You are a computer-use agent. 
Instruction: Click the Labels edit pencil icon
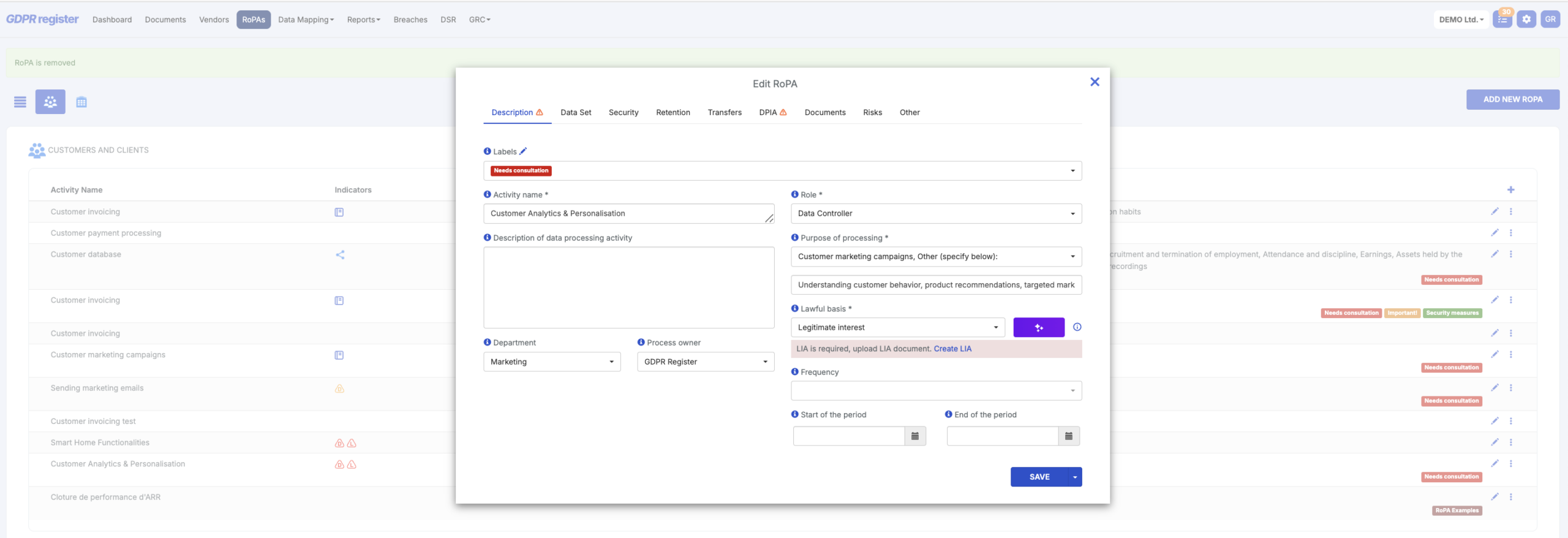pos(523,151)
